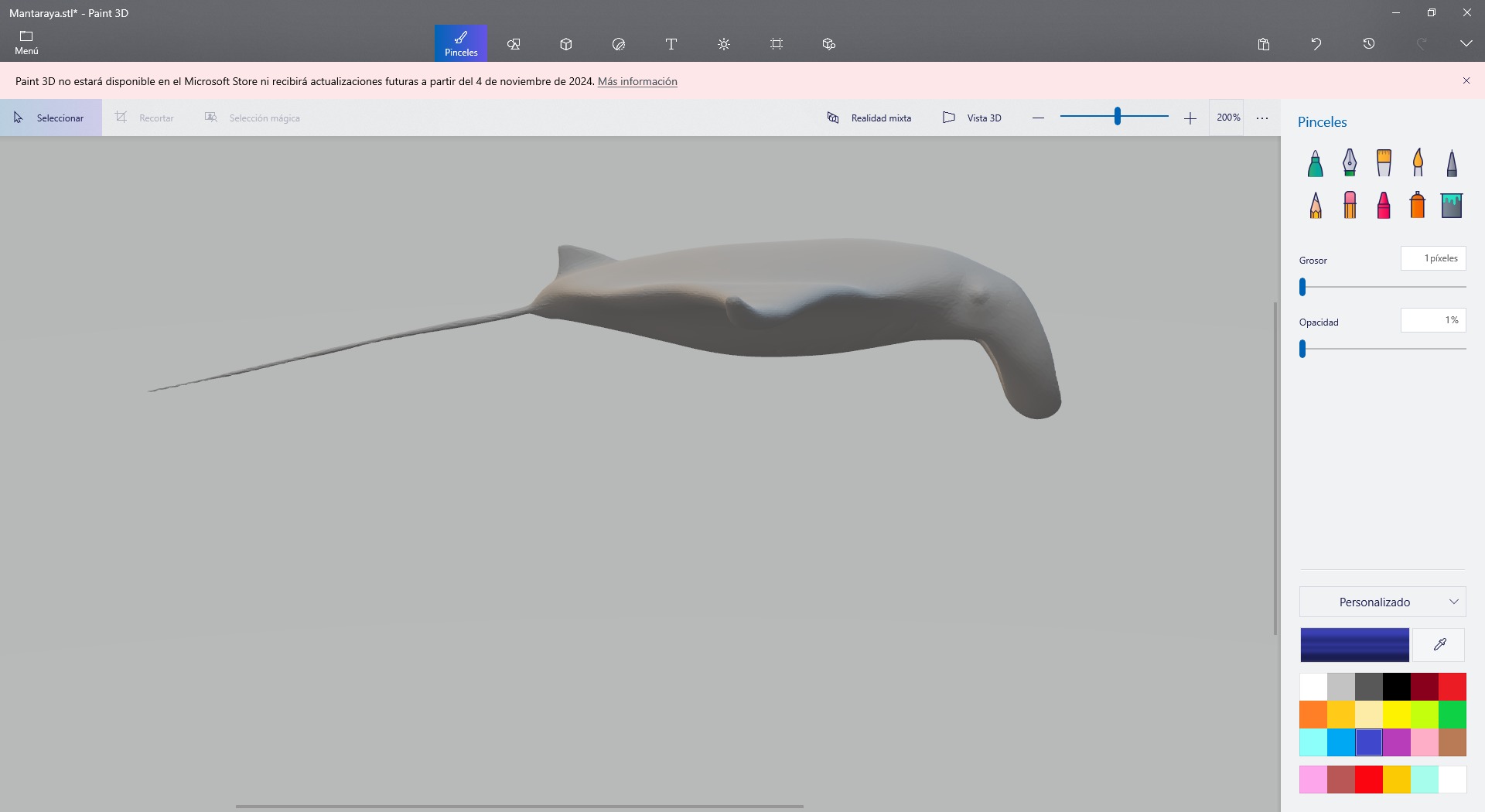Image resolution: width=1485 pixels, height=812 pixels.
Task: Open the 2D shapes tool
Action: pyautogui.click(x=514, y=44)
